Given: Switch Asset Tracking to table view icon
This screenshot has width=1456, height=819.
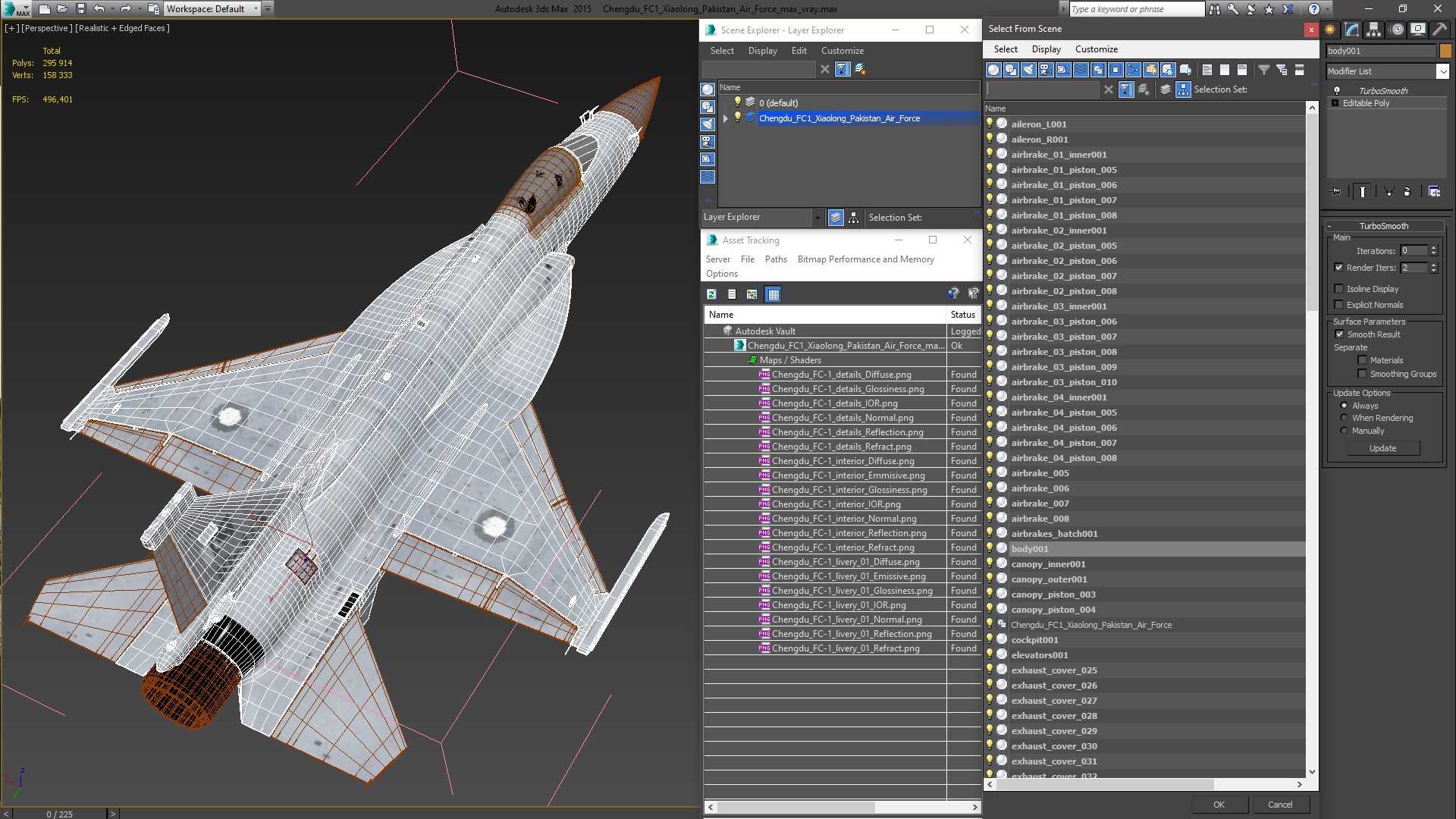Looking at the screenshot, I should pyautogui.click(x=773, y=294).
